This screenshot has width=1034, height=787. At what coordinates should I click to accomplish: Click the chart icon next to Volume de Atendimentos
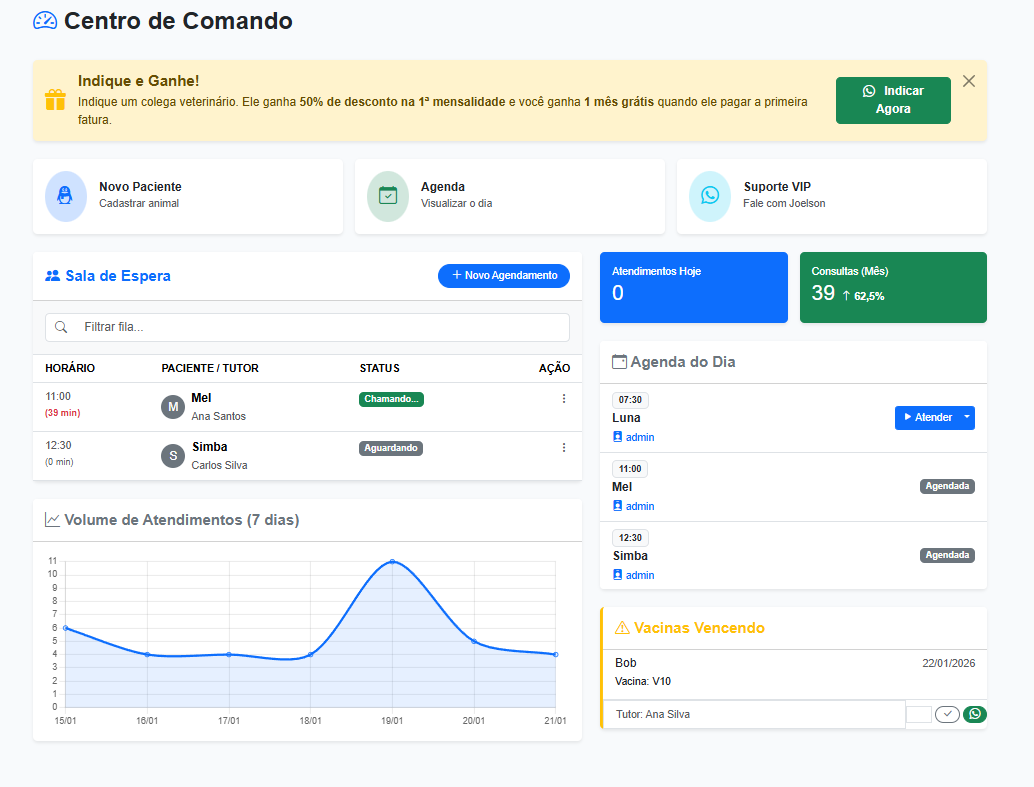pos(52,519)
